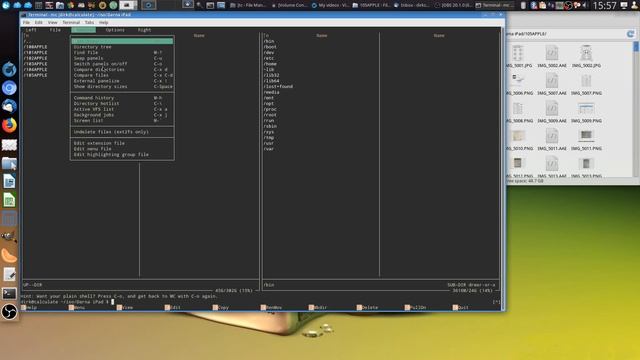Choose Compare files menu entry
The height and width of the screenshot is (360, 640).
click(x=122, y=76)
